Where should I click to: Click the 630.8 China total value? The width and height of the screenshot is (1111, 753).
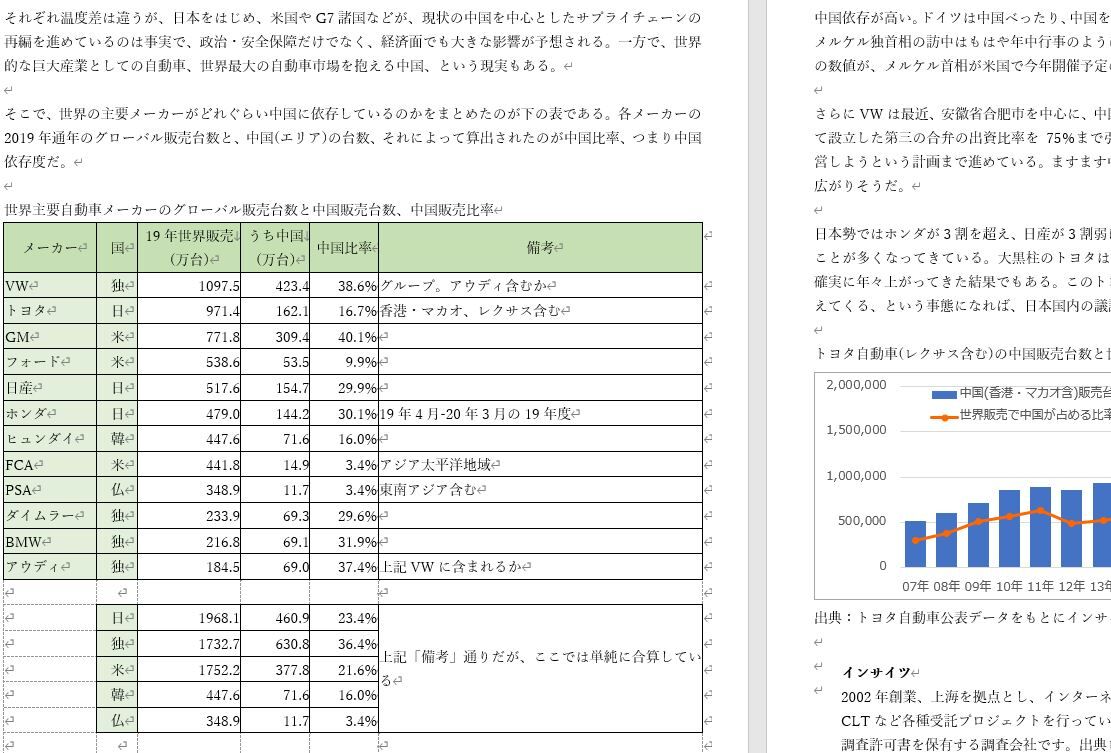point(292,644)
